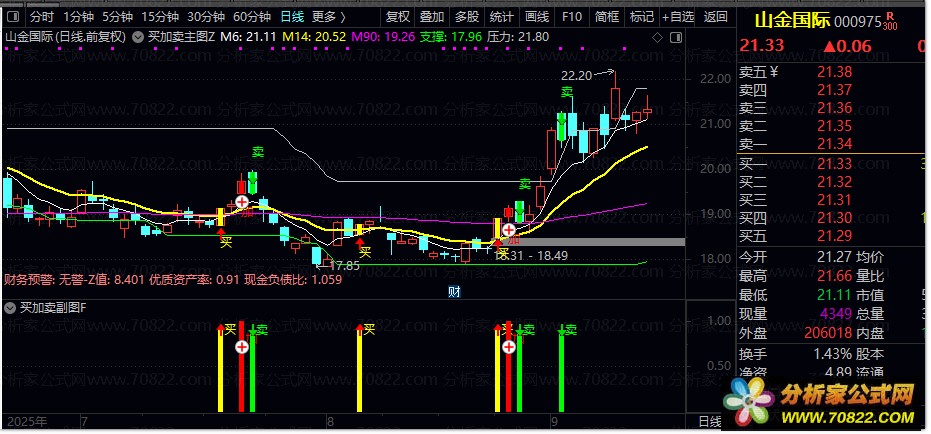The height and width of the screenshot is (434, 931).
Task: Click the yellow 买 signal in early August
Action: pyautogui.click(x=365, y=252)
